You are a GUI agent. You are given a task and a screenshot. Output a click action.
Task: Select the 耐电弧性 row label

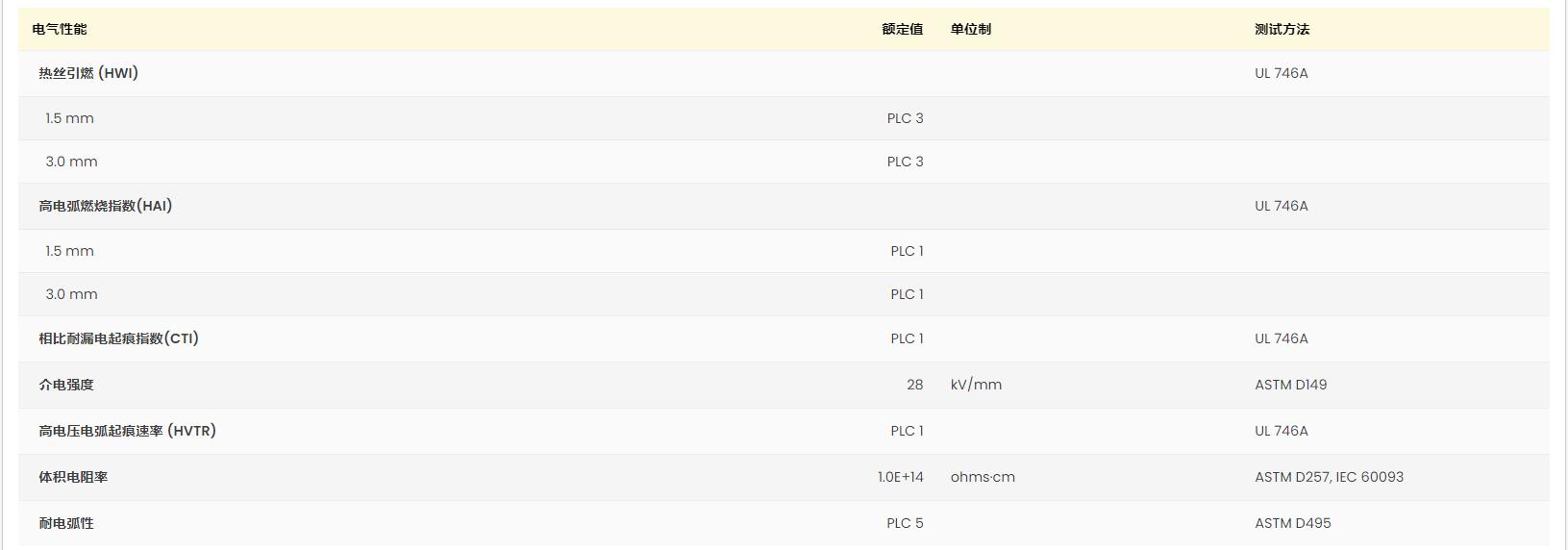pos(66,523)
